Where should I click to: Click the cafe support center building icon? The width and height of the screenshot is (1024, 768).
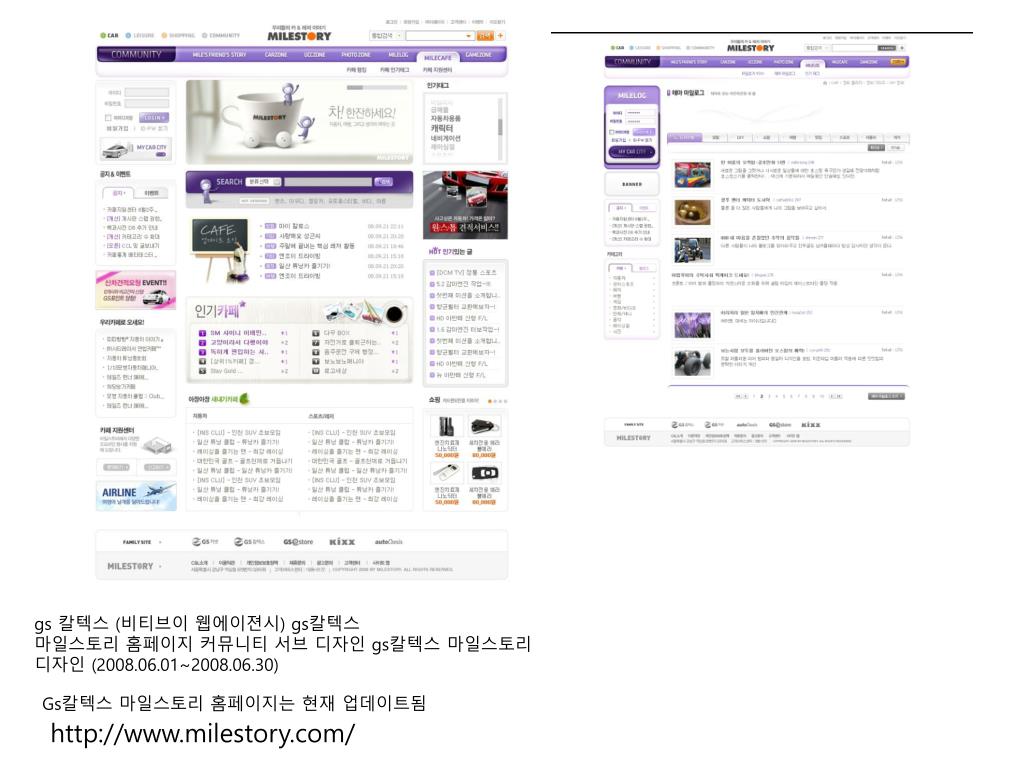[x=157, y=446]
